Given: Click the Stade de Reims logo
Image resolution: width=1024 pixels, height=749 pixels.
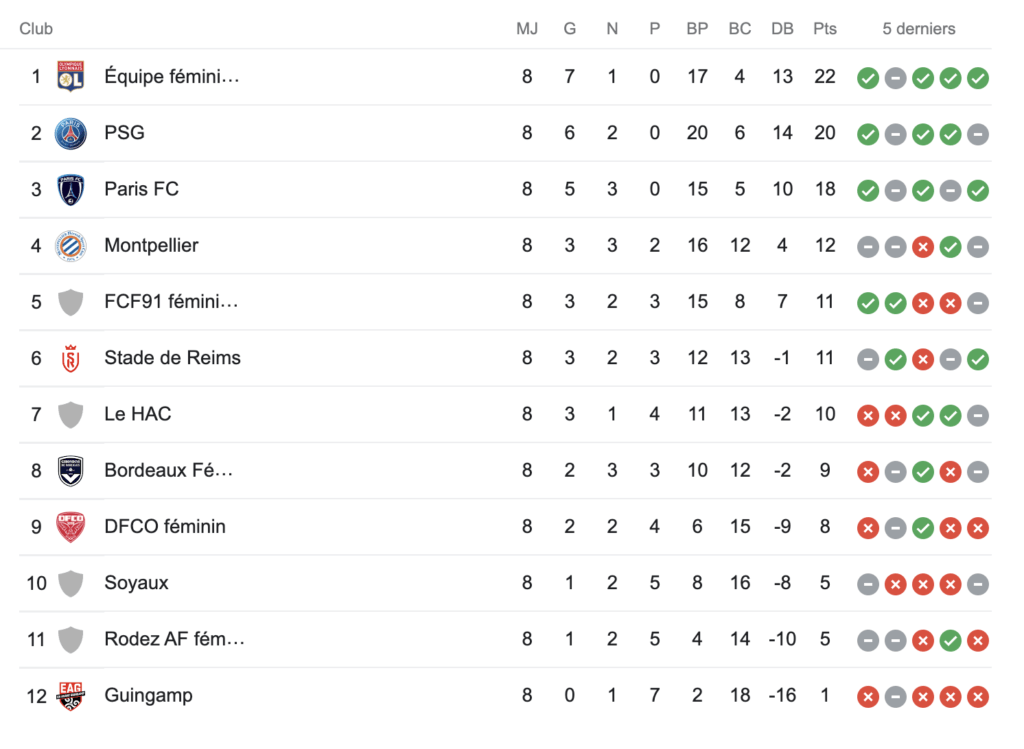Looking at the screenshot, I should click(x=71, y=359).
